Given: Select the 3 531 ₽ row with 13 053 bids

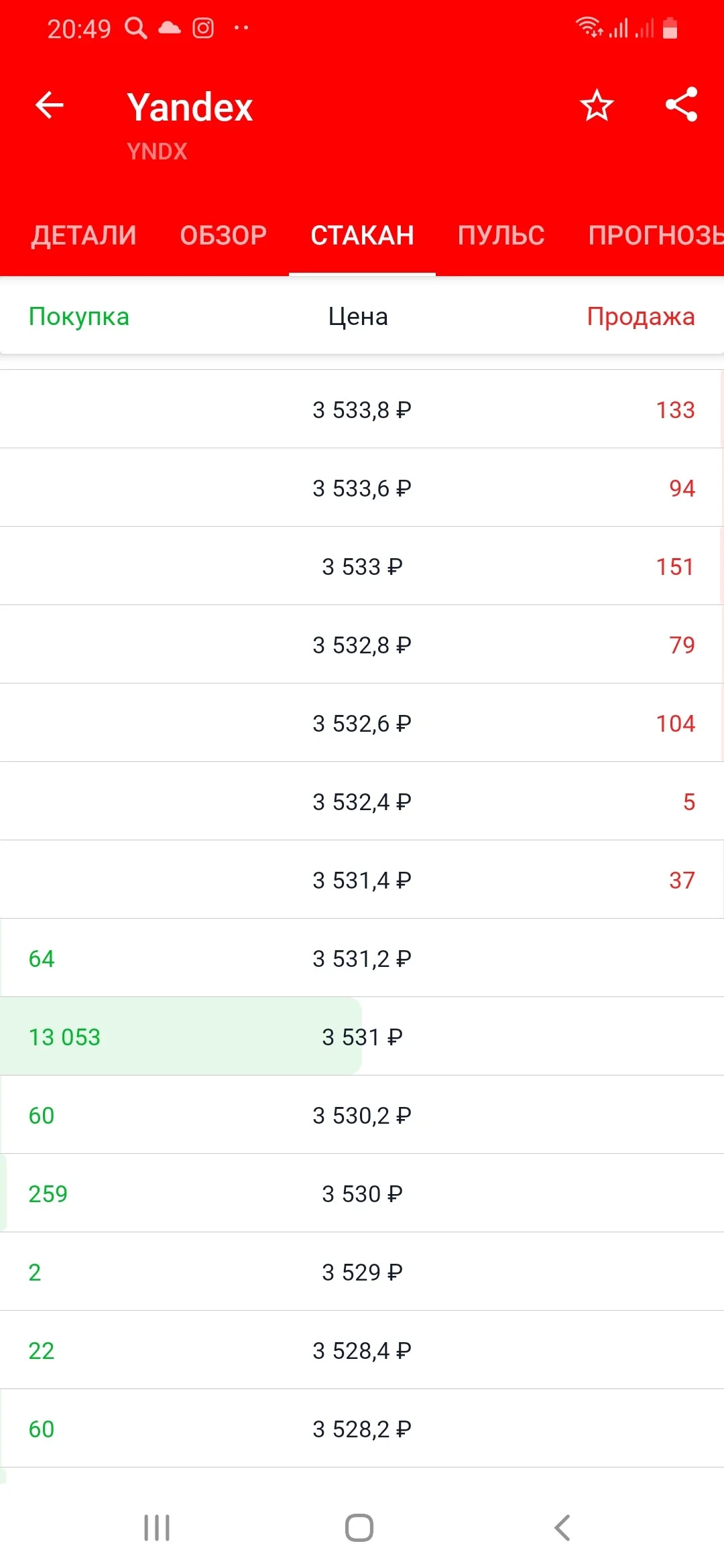Looking at the screenshot, I should [362, 1037].
